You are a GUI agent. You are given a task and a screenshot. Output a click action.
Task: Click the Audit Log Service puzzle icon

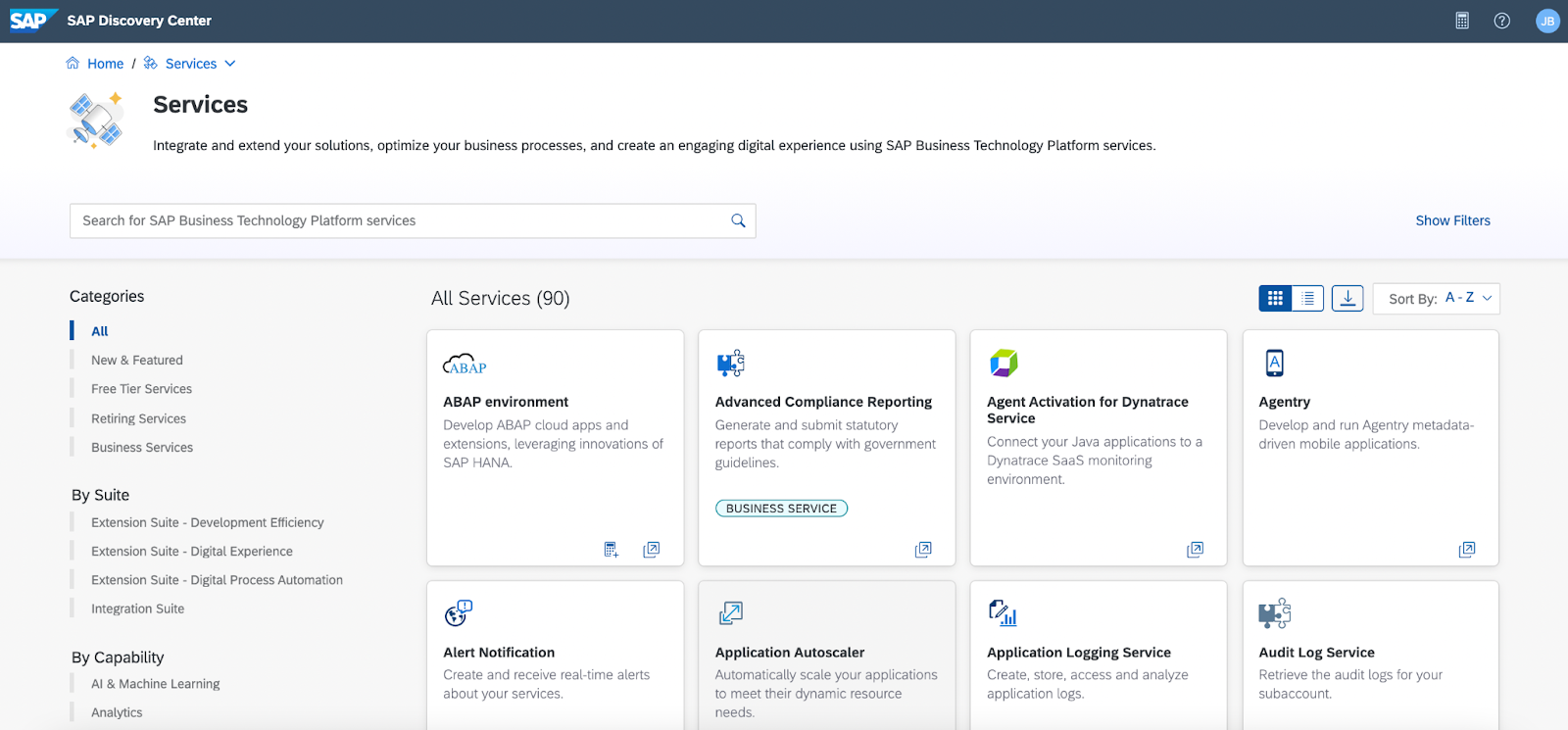coord(1275,613)
